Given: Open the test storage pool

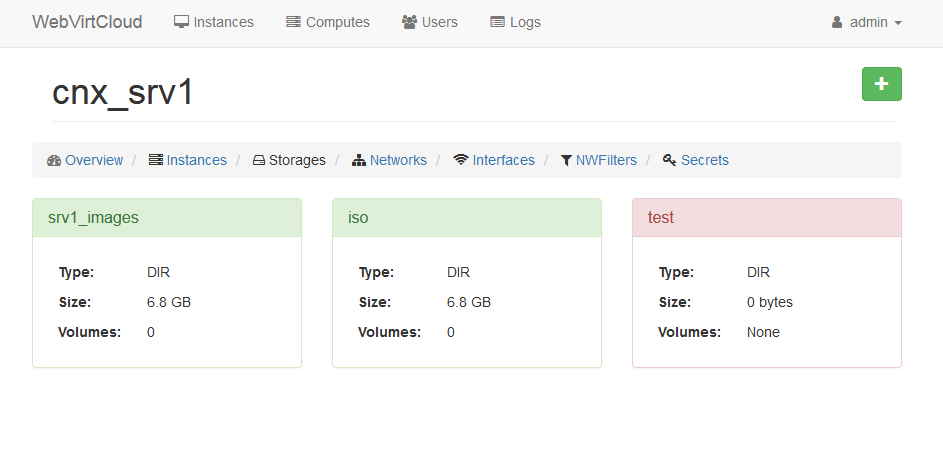Looking at the screenshot, I should click(661, 217).
